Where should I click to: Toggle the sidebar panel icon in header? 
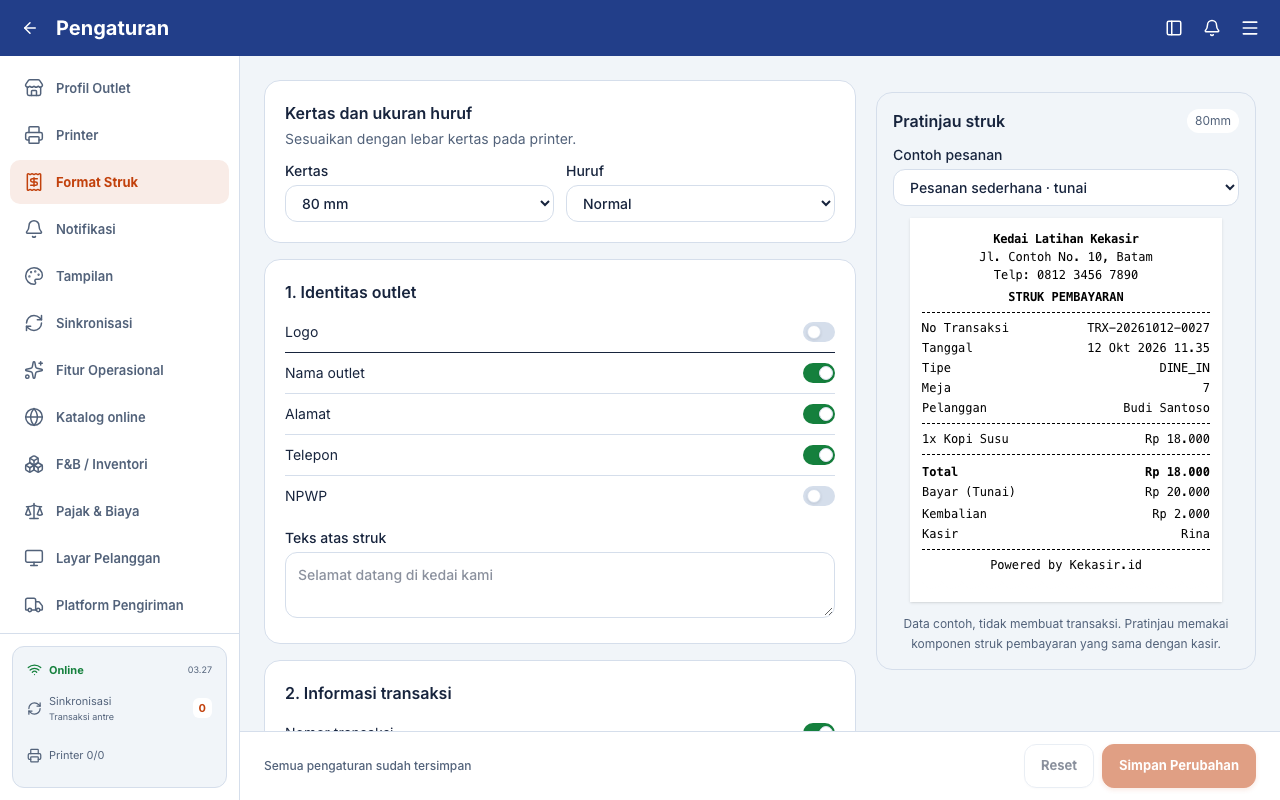(1174, 28)
